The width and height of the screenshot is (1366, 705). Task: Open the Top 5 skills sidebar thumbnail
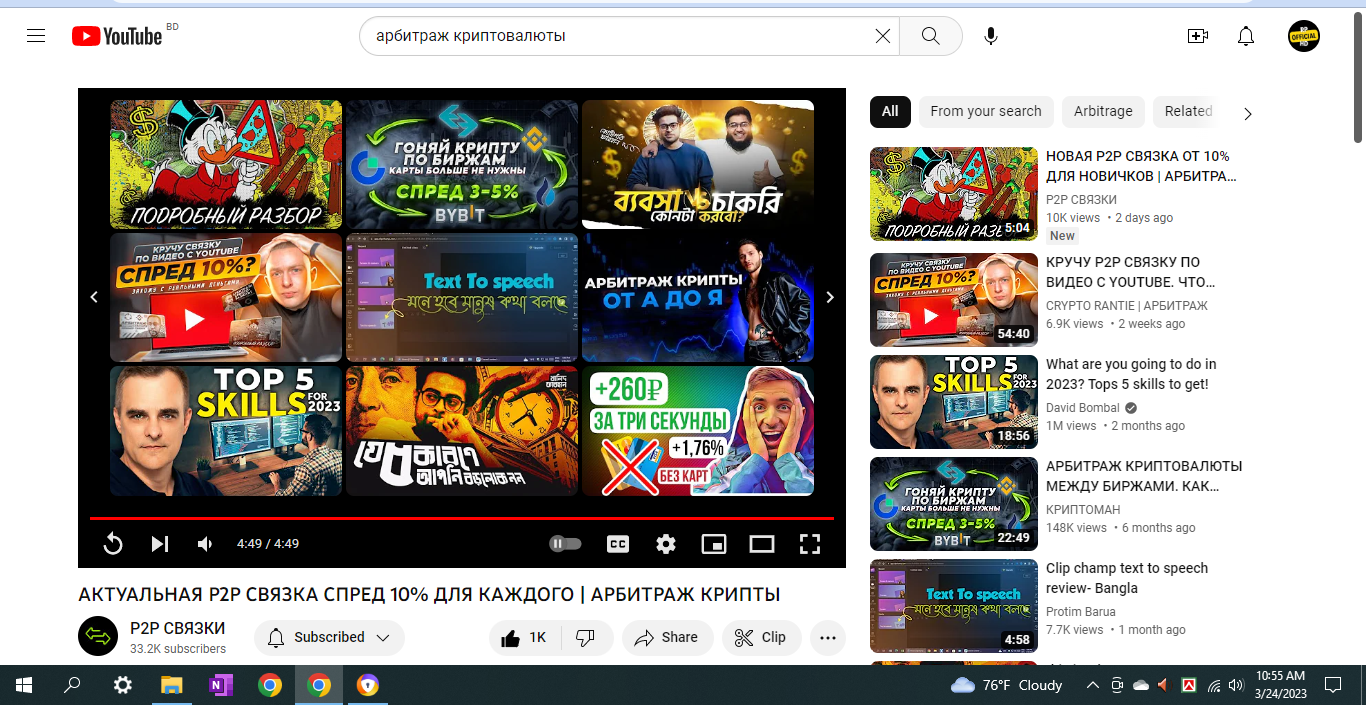954,402
